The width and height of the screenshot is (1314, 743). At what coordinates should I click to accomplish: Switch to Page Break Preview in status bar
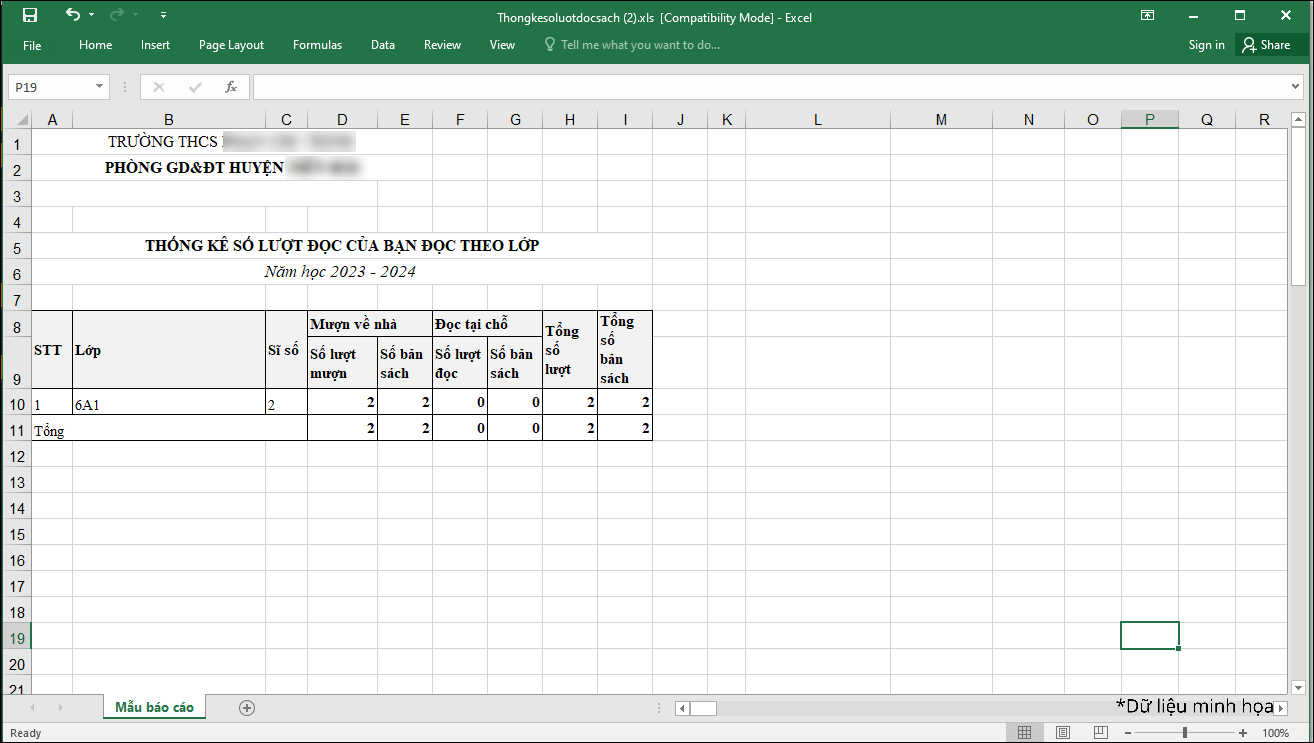[x=1100, y=733]
